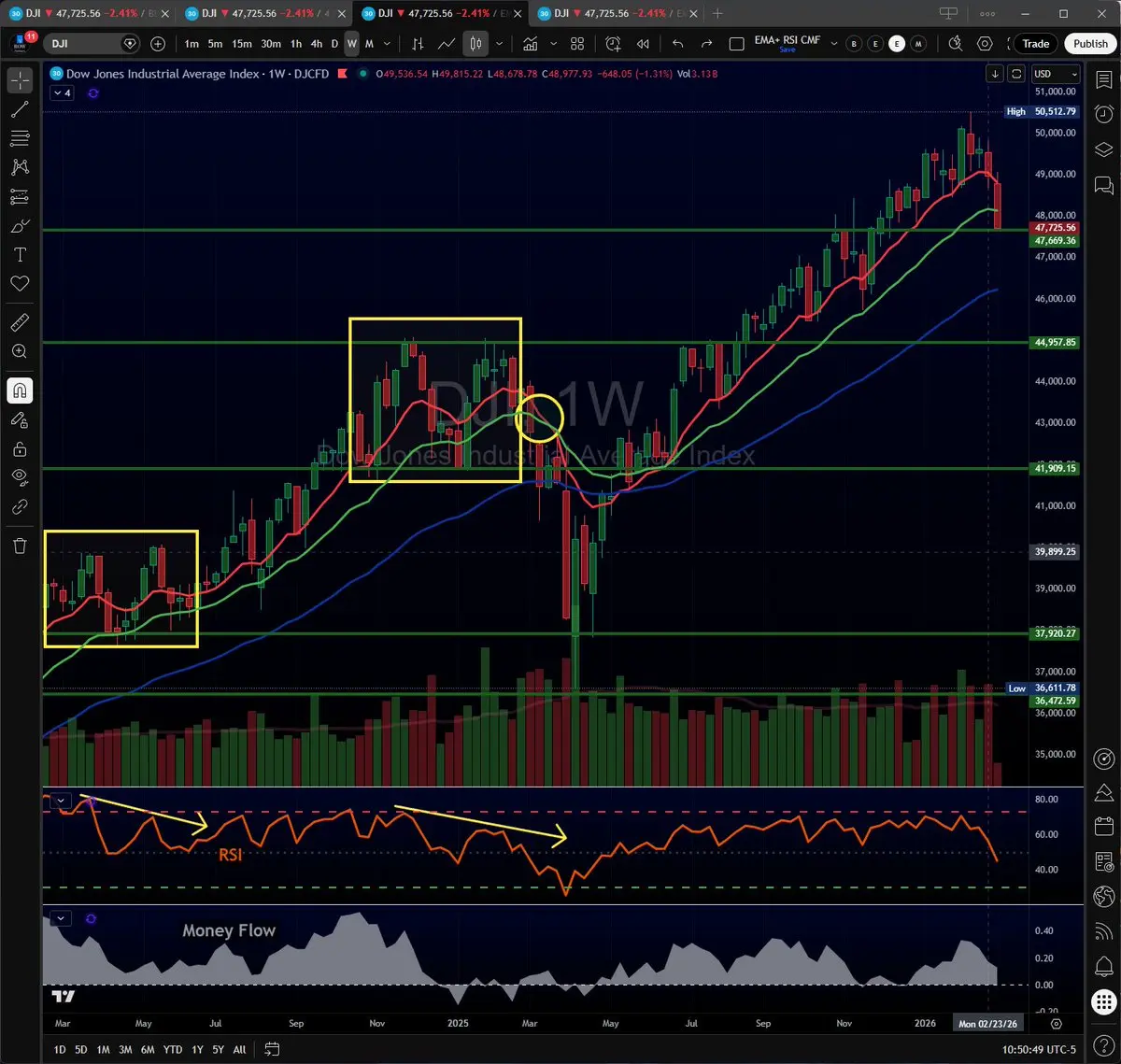Expand the time interval dropdown arrow
The height and width of the screenshot is (1064, 1121).
[388, 44]
